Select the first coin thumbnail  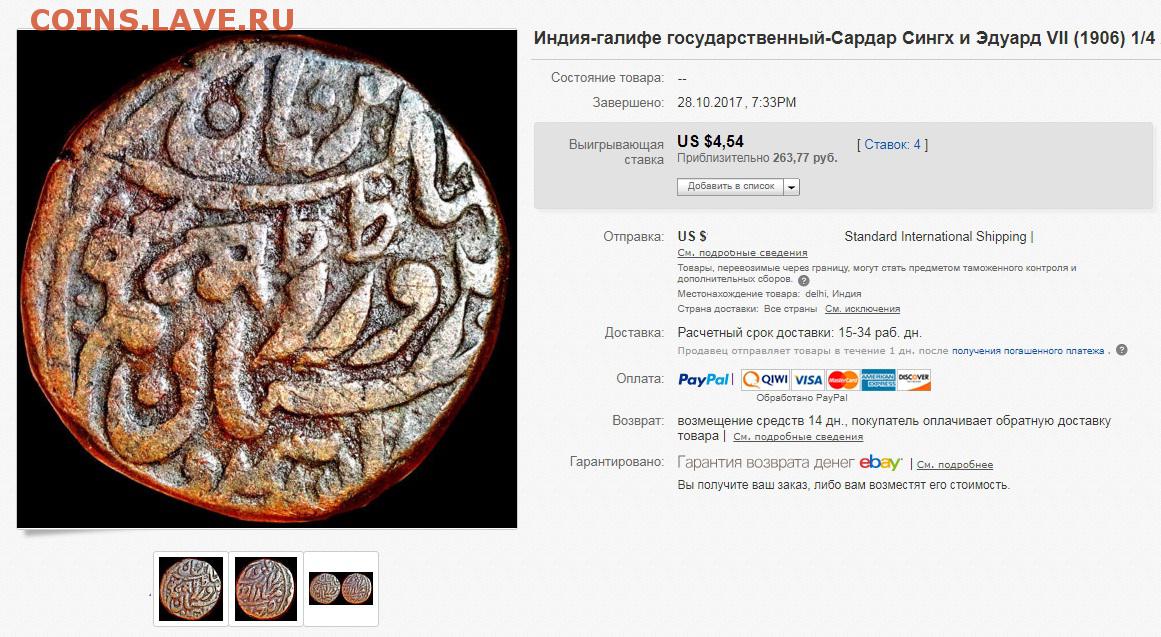tap(191, 589)
